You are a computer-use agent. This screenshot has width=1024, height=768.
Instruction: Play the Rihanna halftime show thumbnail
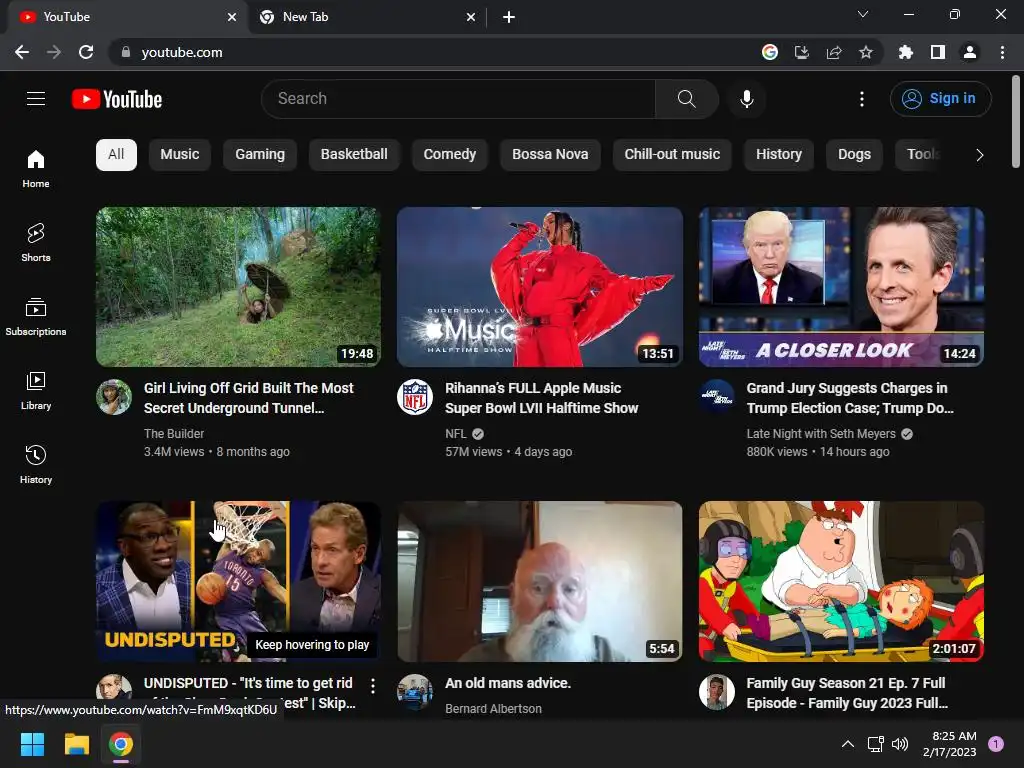click(540, 287)
